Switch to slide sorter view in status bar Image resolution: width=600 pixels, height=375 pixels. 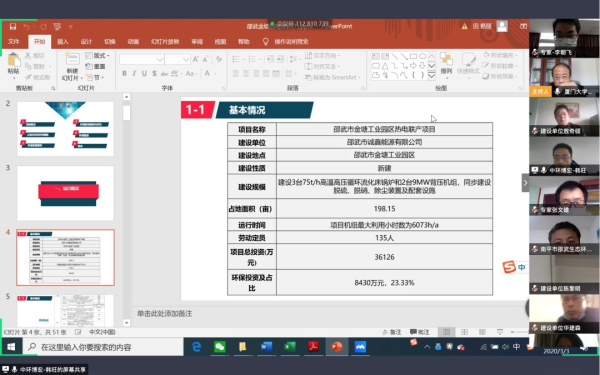click(464, 332)
